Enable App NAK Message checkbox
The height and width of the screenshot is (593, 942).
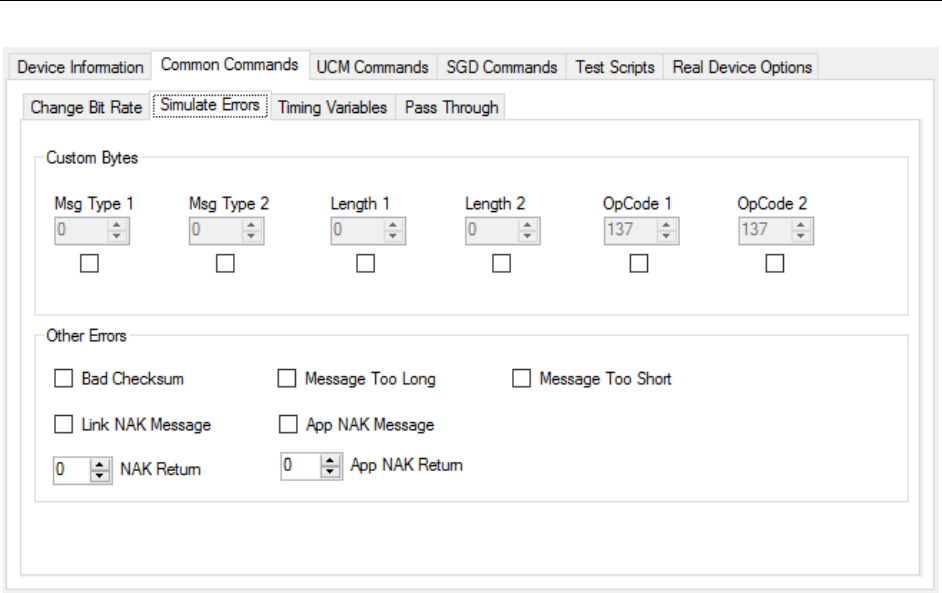pyautogui.click(x=288, y=424)
